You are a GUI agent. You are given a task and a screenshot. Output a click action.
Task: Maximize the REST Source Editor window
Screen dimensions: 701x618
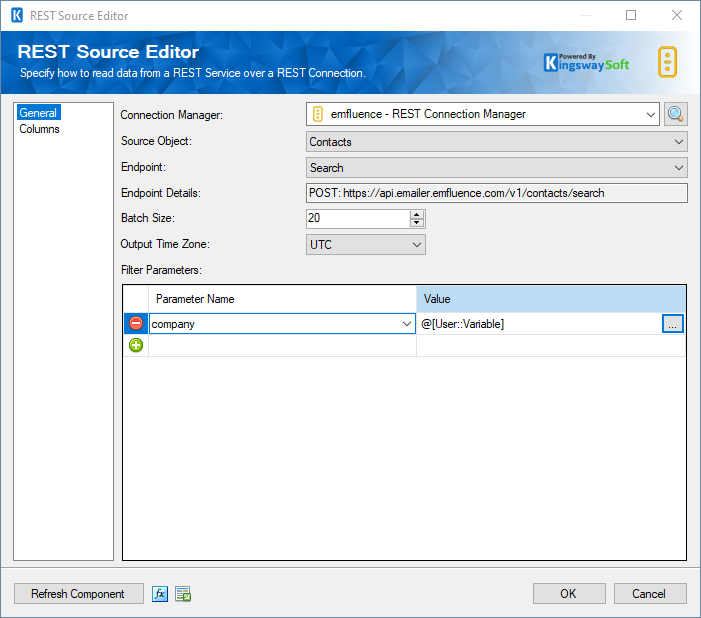[631, 15]
